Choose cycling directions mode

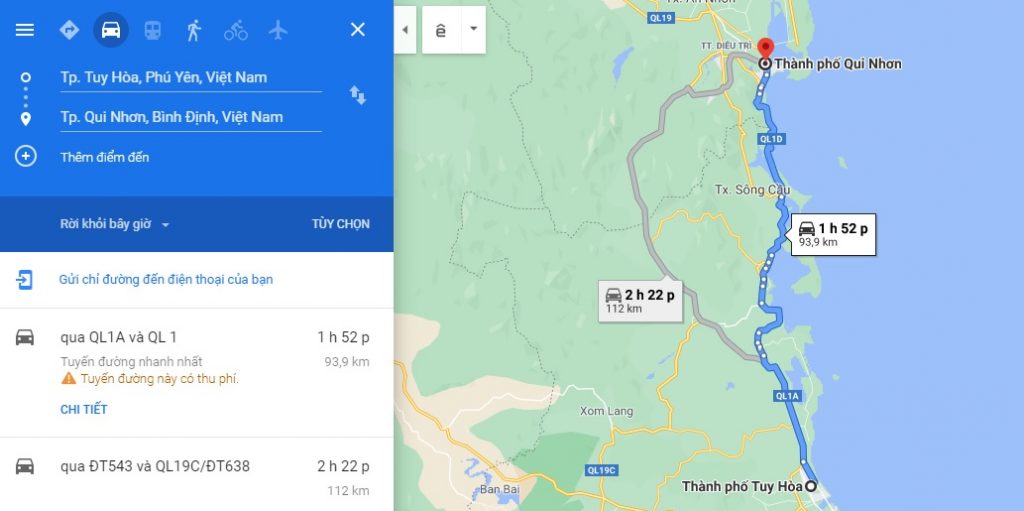coord(236,30)
